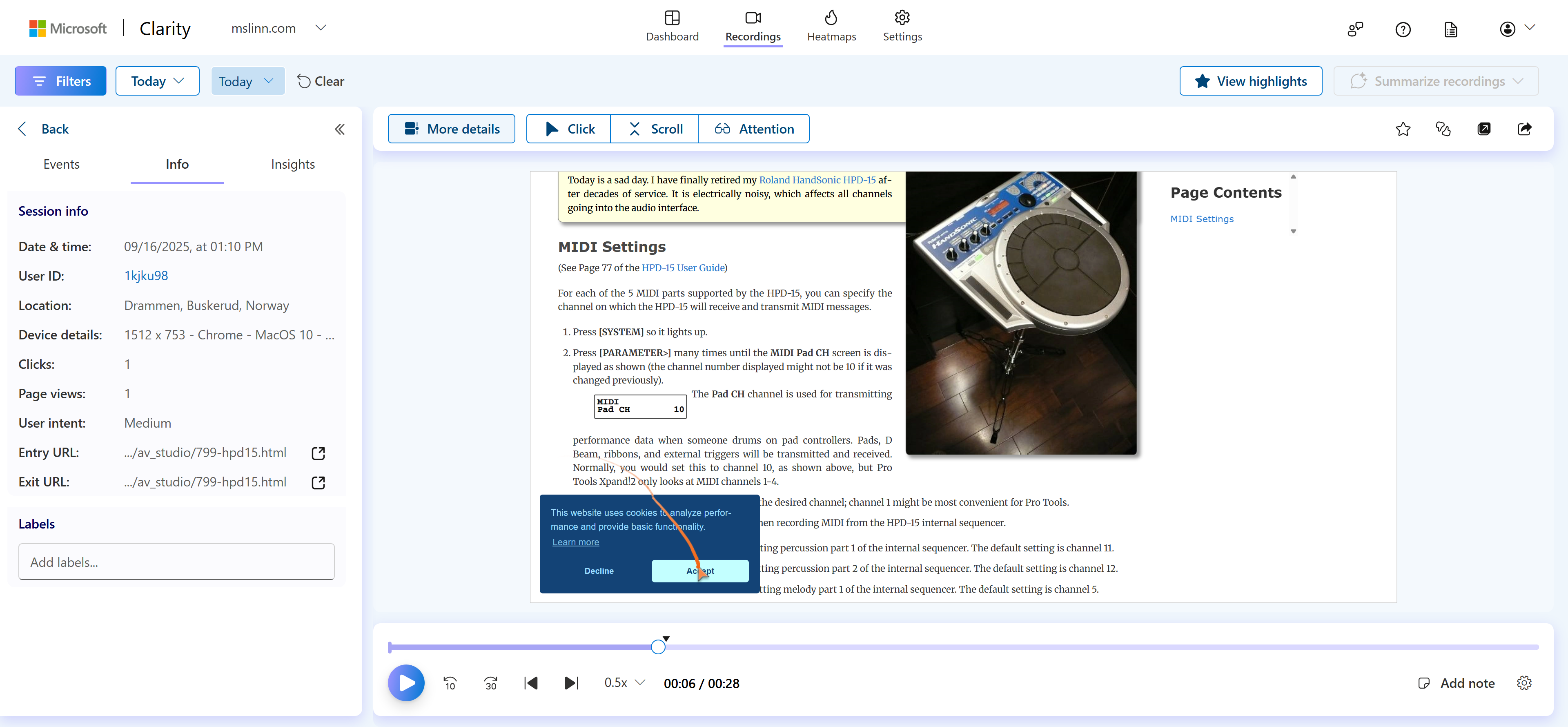
Task: Click the share recording icon
Action: [1524, 129]
